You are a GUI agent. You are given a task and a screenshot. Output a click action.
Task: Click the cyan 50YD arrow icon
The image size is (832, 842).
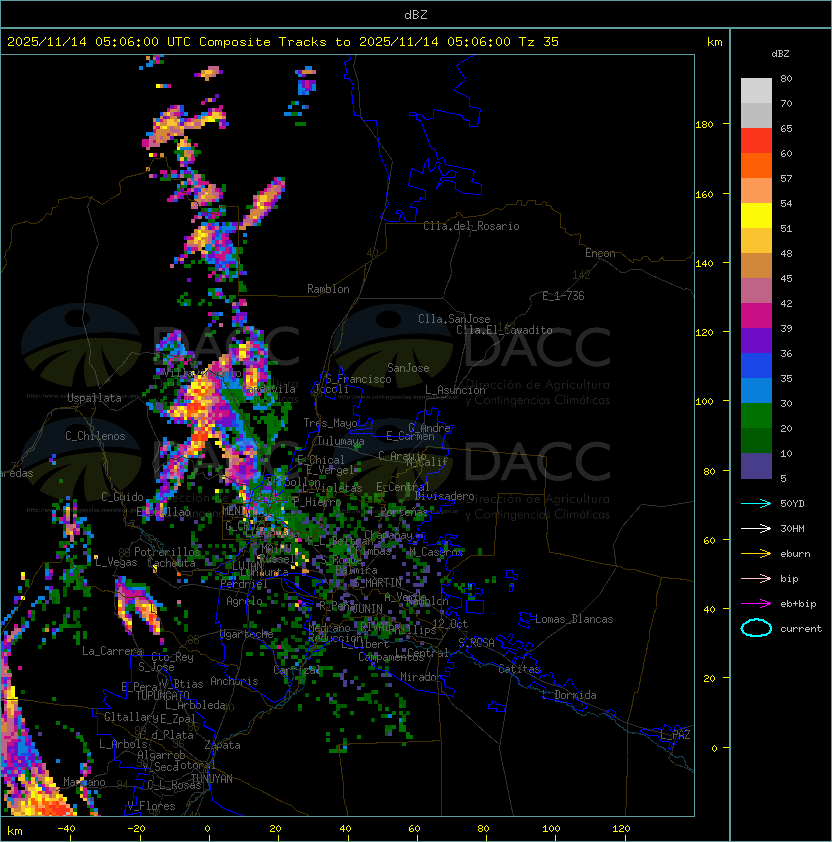756,503
